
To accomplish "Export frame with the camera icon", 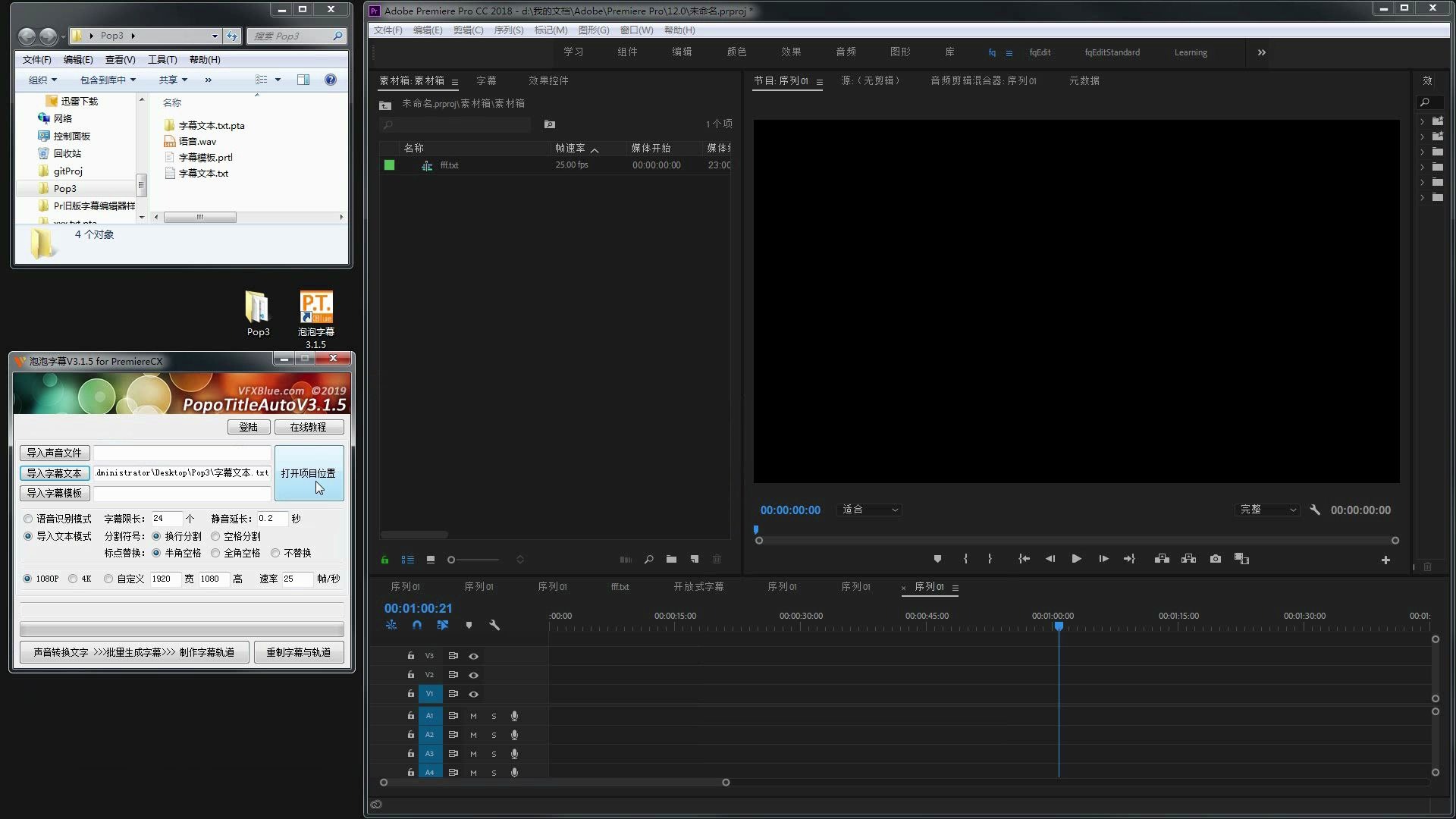I will [x=1216, y=559].
